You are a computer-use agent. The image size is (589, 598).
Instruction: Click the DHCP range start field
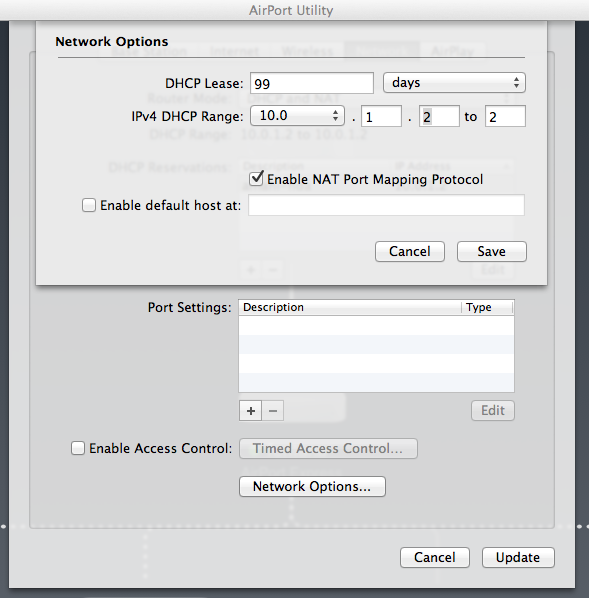point(439,116)
